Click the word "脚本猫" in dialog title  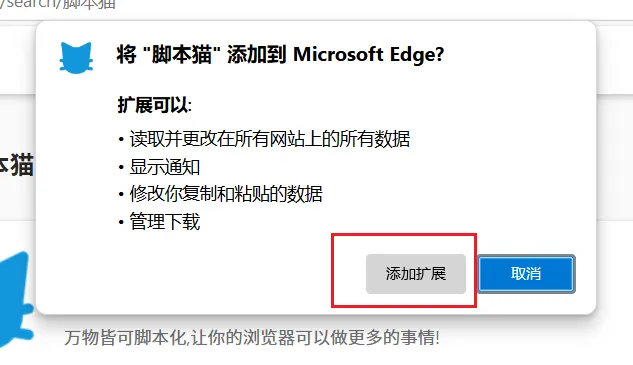[182, 55]
